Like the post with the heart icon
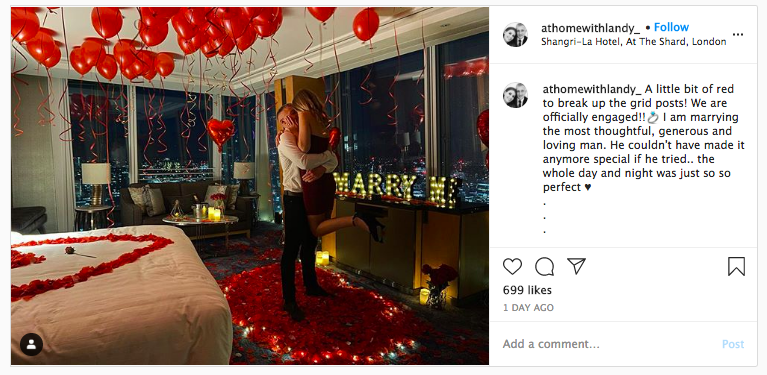Screen dimensions: 767x375 [512, 266]
